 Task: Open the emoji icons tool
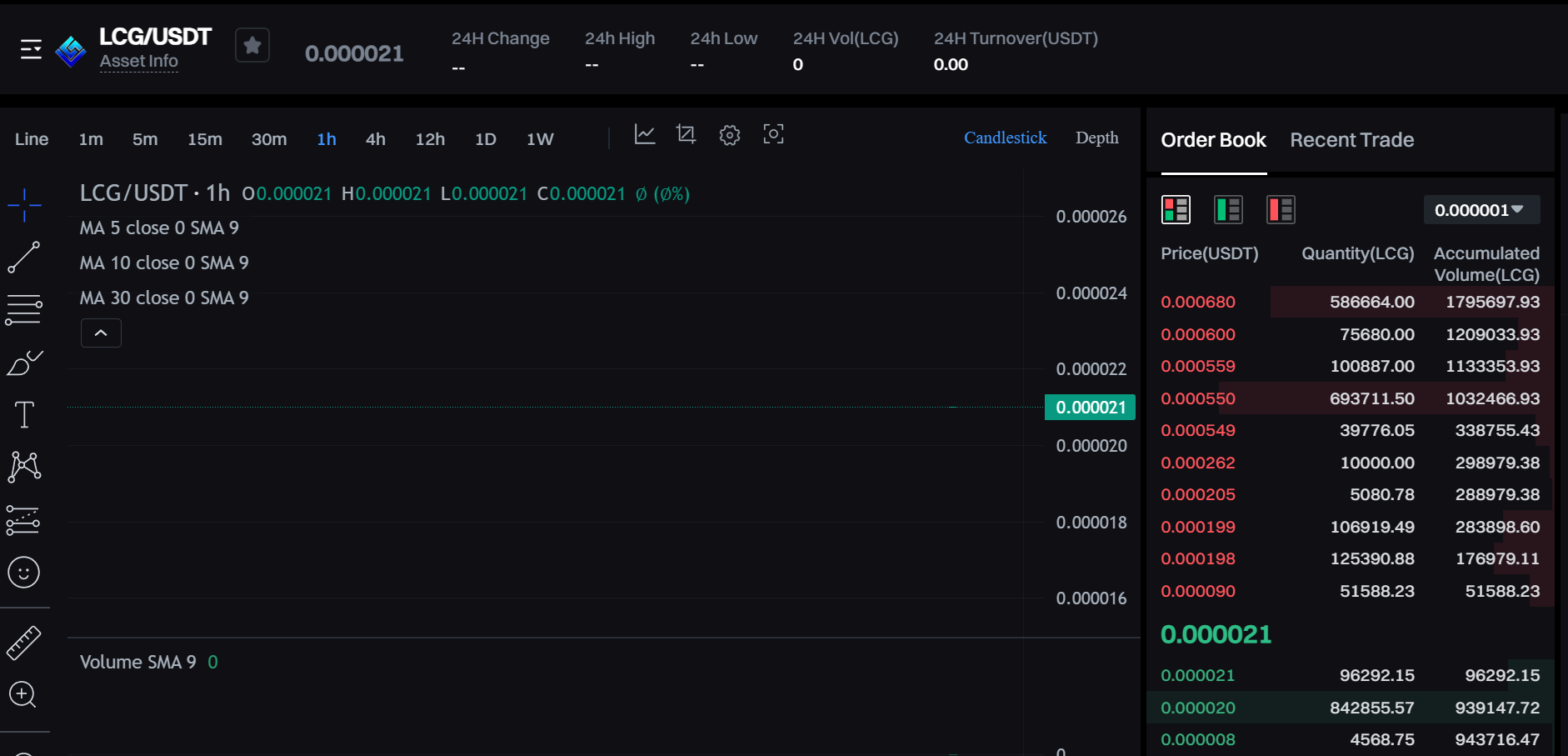point(24,573)
